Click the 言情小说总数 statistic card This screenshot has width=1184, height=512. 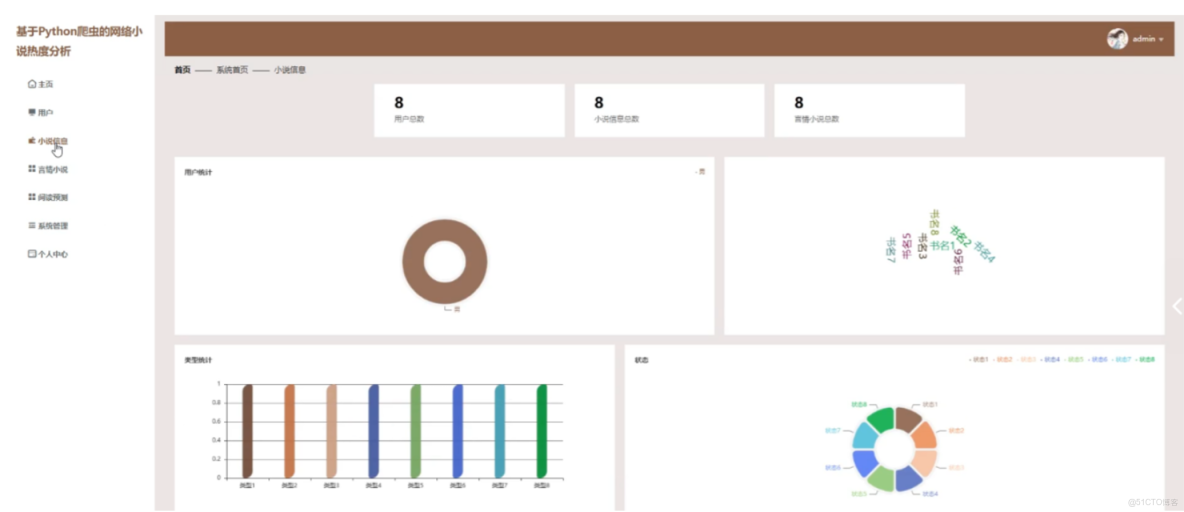point(869,110)
